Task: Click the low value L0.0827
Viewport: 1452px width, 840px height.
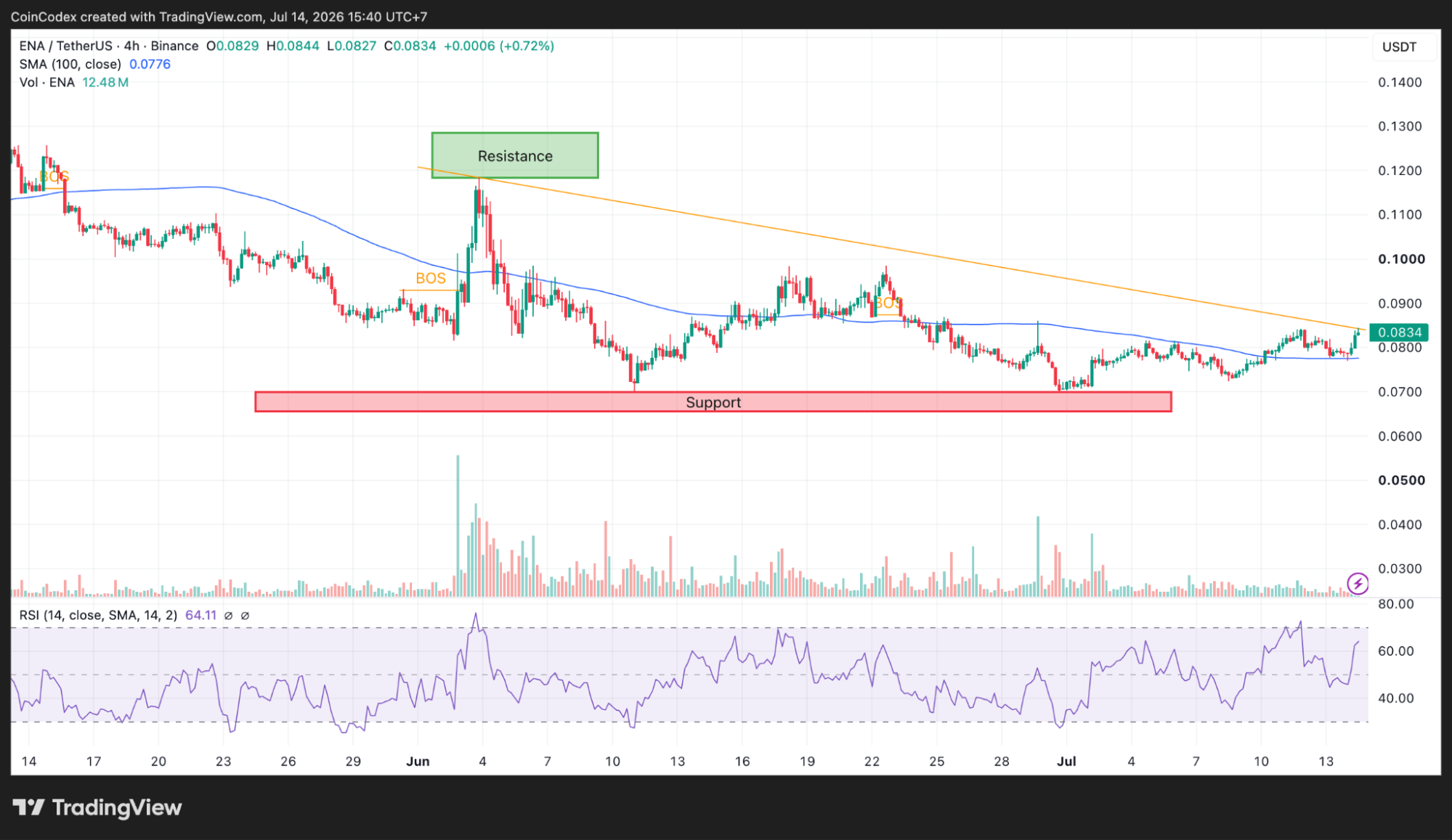Action: pos(352,46)
